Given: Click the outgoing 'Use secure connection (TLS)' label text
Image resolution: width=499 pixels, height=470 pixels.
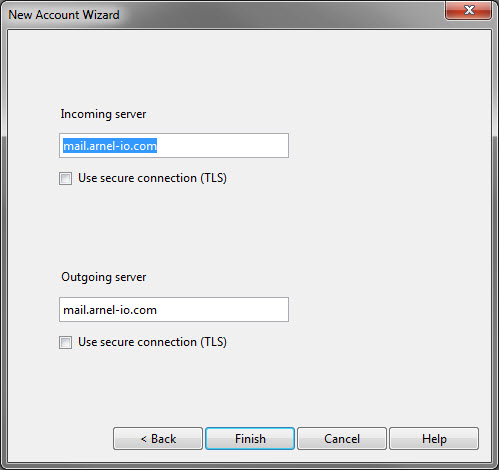Looking at the screenshot, I should [152, 342].
